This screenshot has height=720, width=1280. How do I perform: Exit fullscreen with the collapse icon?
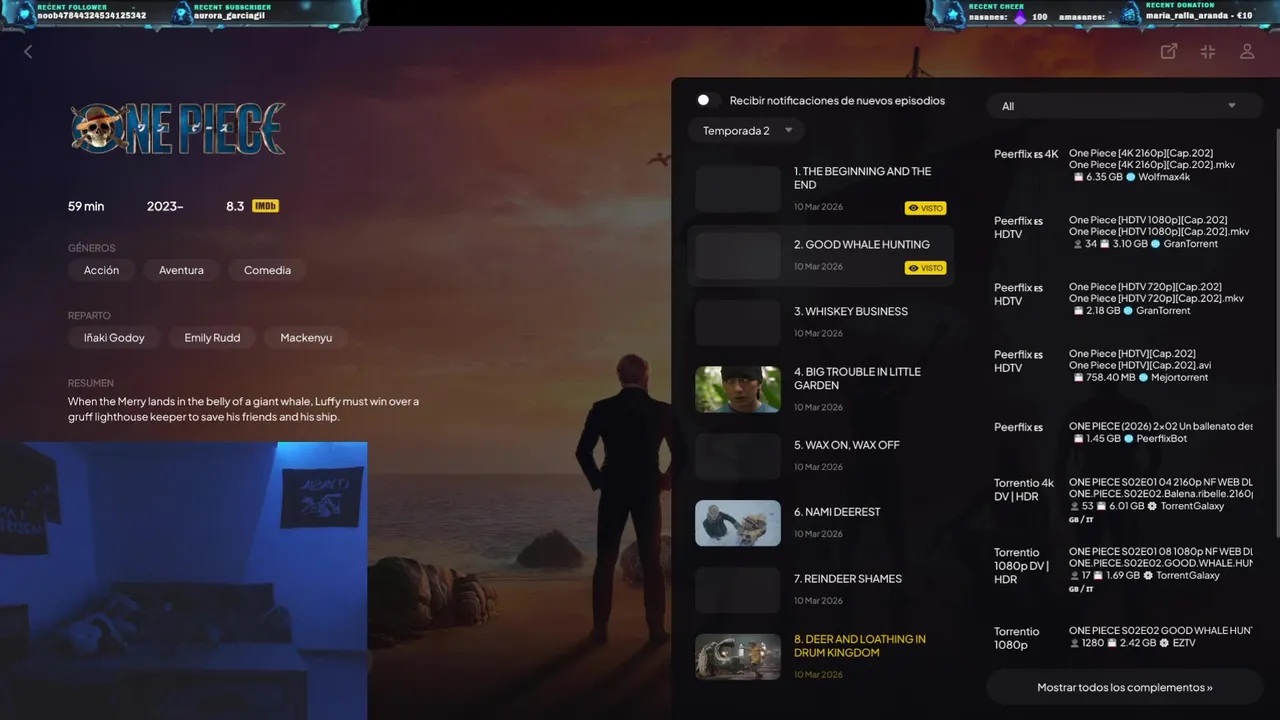[x=1208, y=51]
